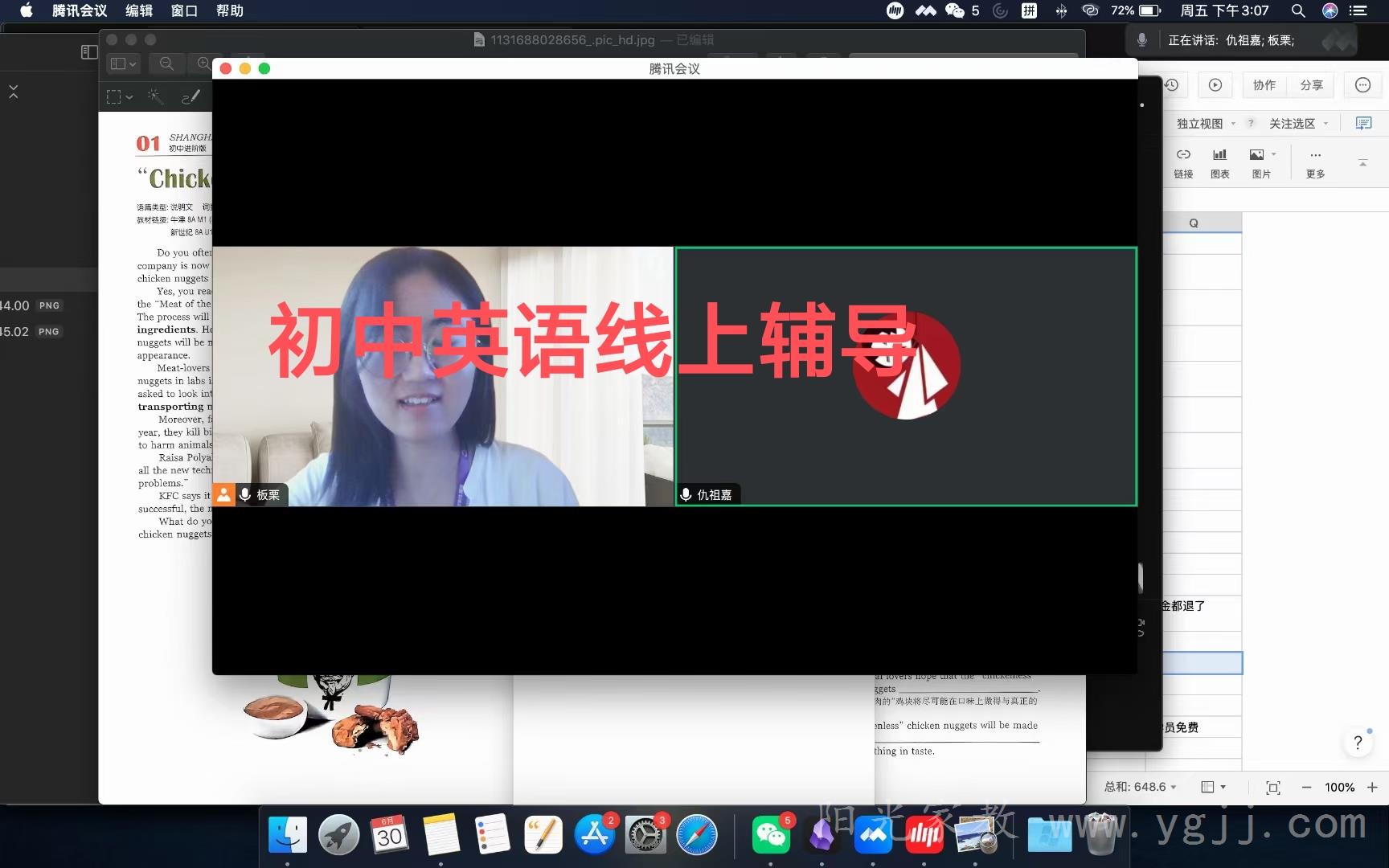Screen dimensions: 1389x868
Task: Open Tencent Meeting from dock
Action: point(873,836)
